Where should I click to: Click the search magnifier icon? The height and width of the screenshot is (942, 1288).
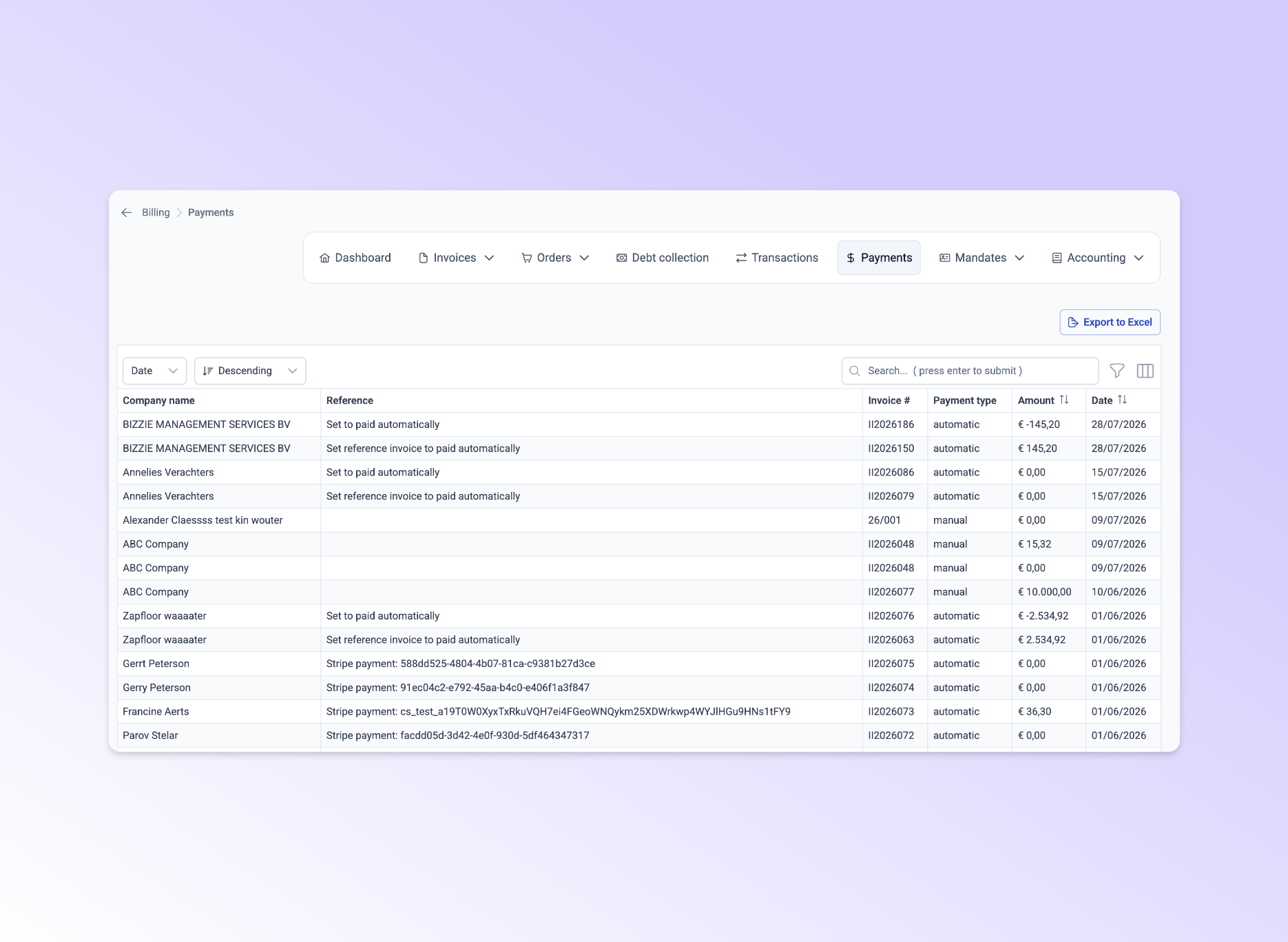pyautogui.click(x=855, y=371)
